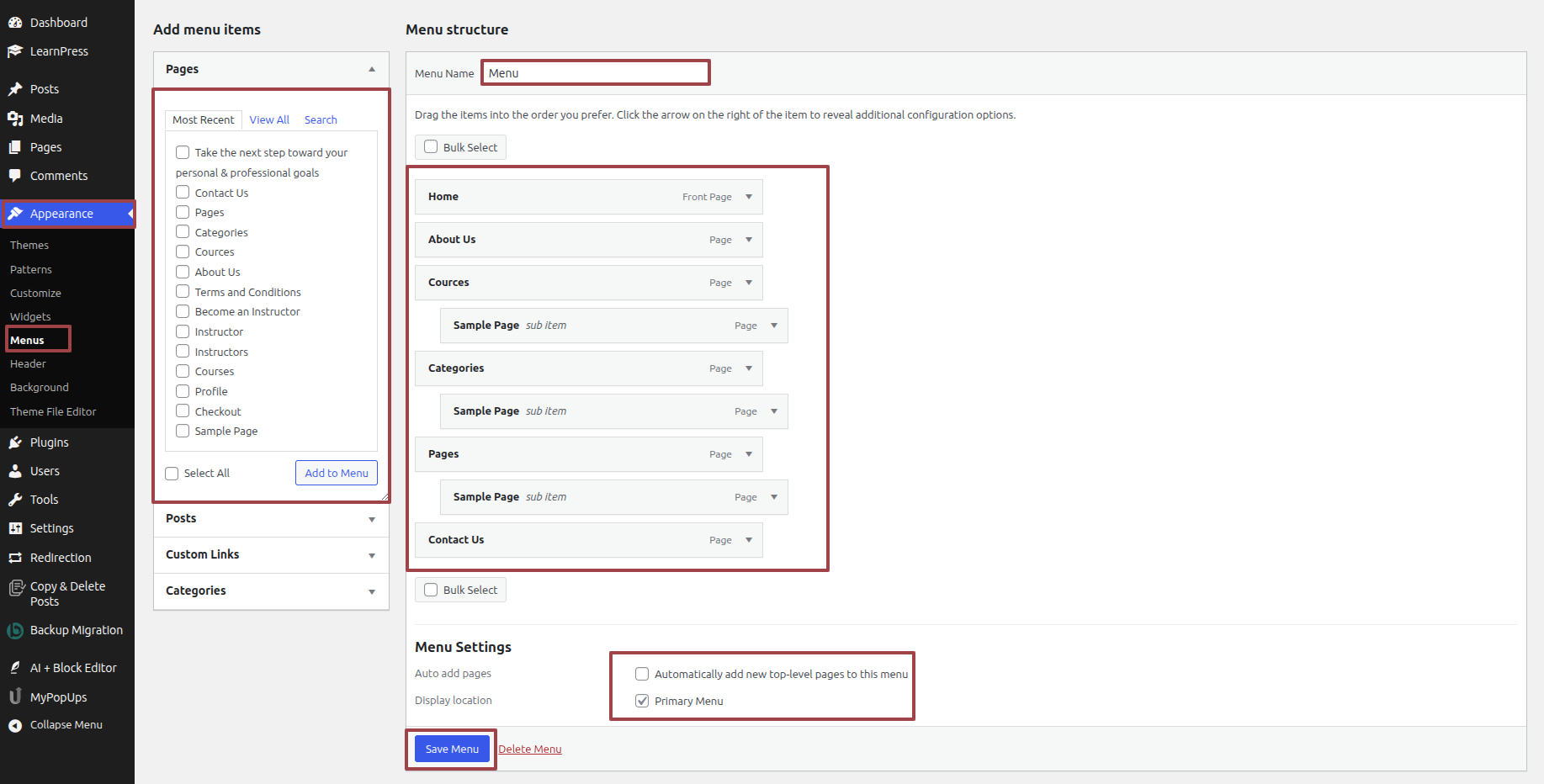Open LearnPress via its graduation cap icon
Screen dimensions: 1544x784
pyautogui.click(x=15, y=51)
